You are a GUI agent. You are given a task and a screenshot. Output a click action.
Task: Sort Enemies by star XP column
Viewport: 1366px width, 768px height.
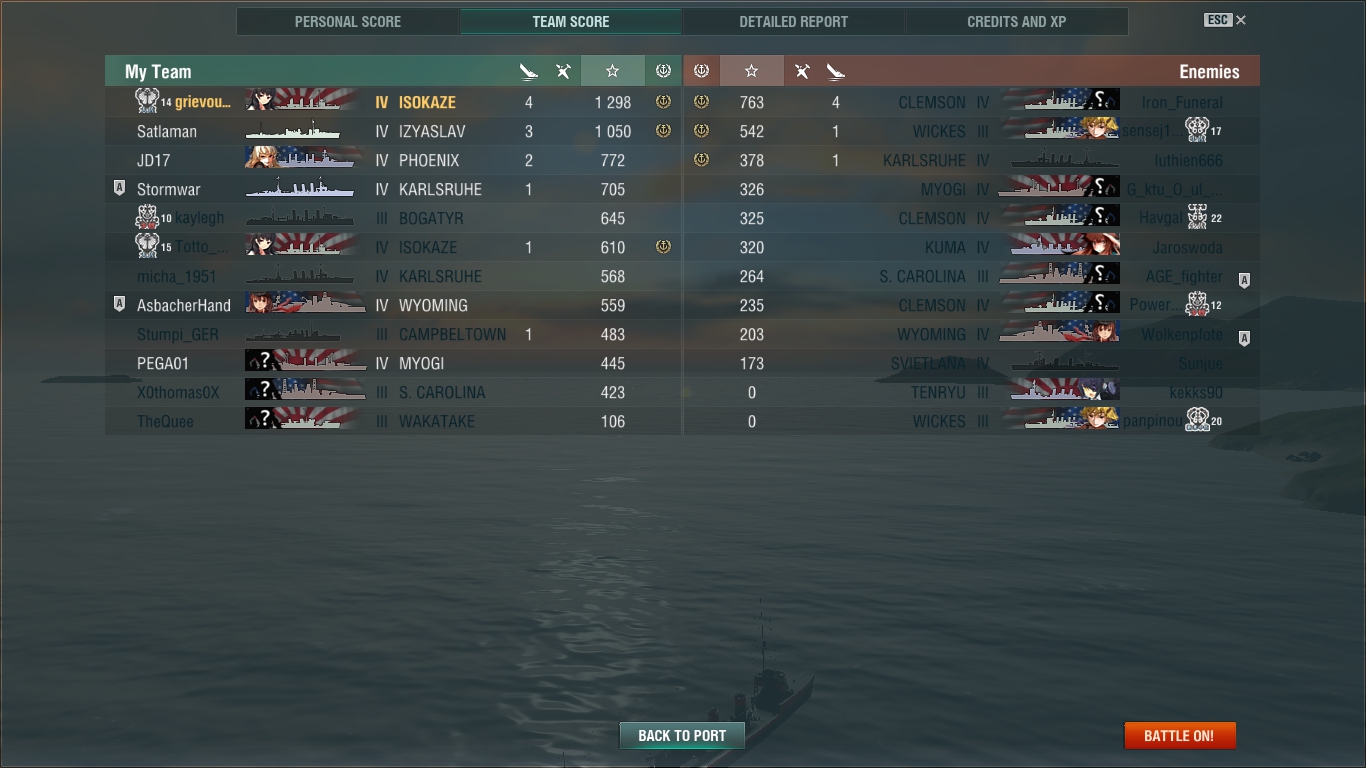click(x=752, y=71)
